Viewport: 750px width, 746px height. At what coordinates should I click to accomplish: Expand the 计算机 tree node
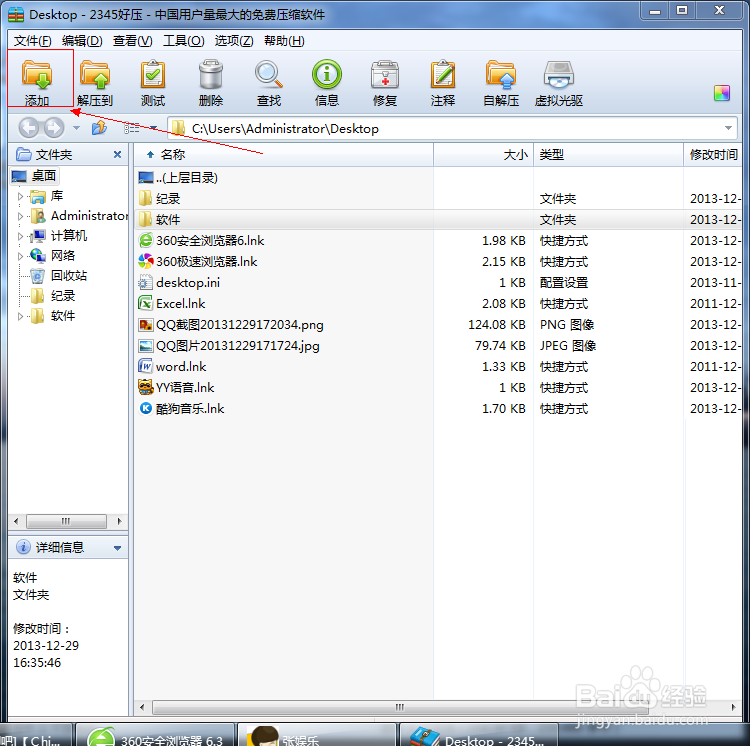(x=20, y=236)
